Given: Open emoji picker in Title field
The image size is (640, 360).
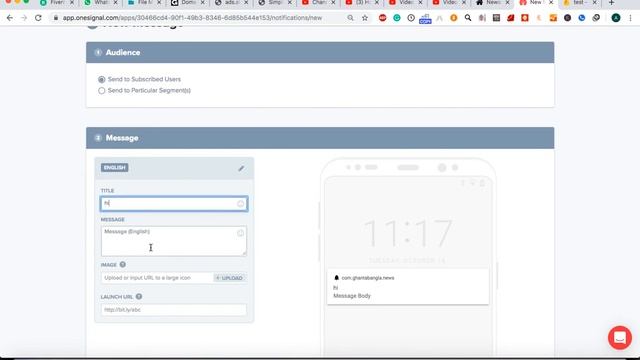Looking at the screenshot, I should [240, 204].
